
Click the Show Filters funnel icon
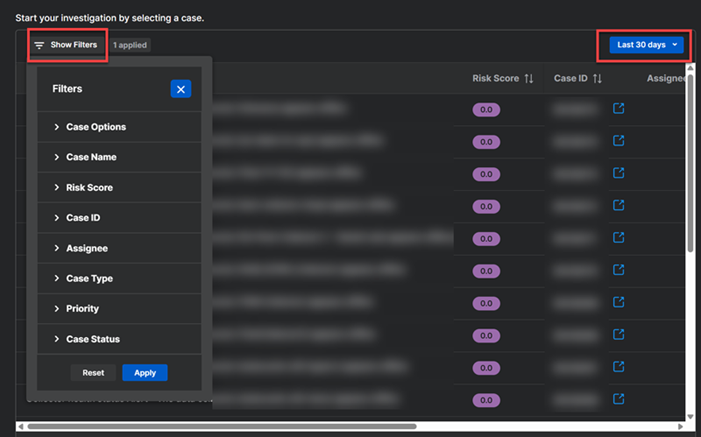click(39, 46)
